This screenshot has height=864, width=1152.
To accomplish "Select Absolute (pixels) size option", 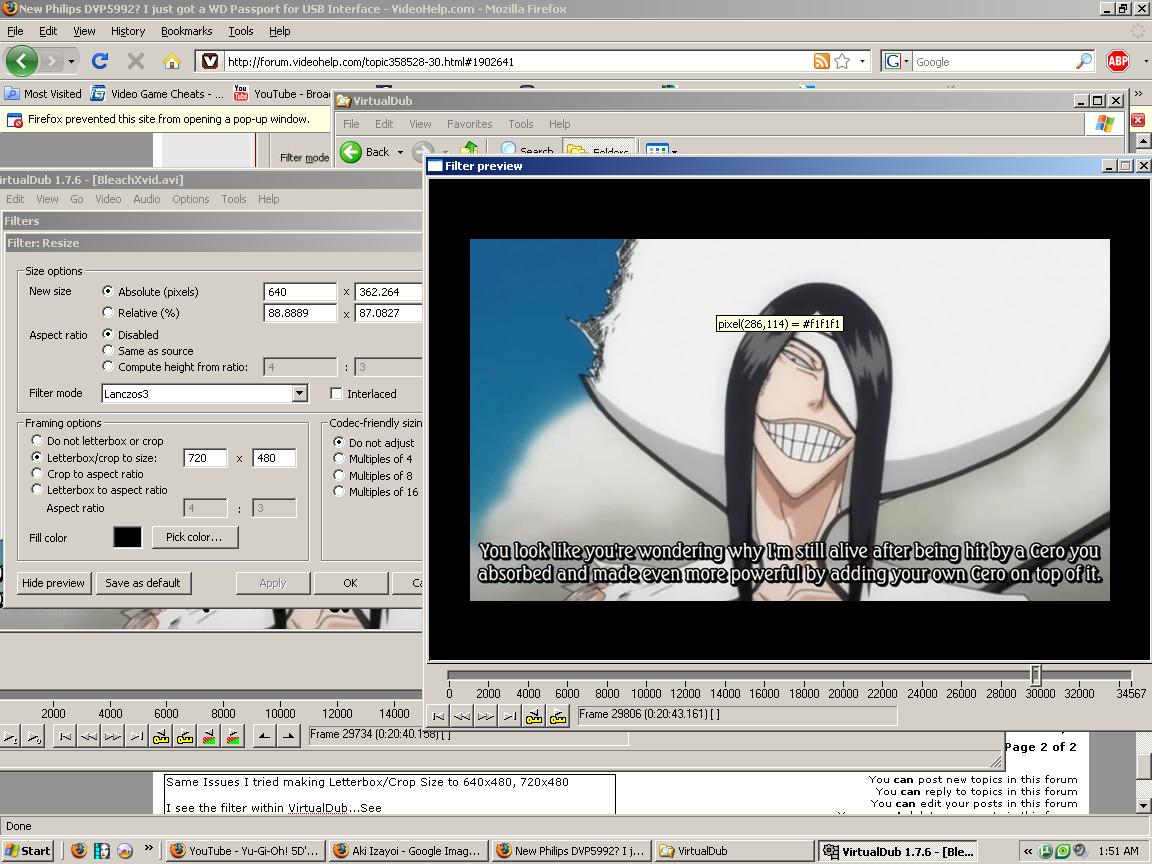I will click(108, 292).
